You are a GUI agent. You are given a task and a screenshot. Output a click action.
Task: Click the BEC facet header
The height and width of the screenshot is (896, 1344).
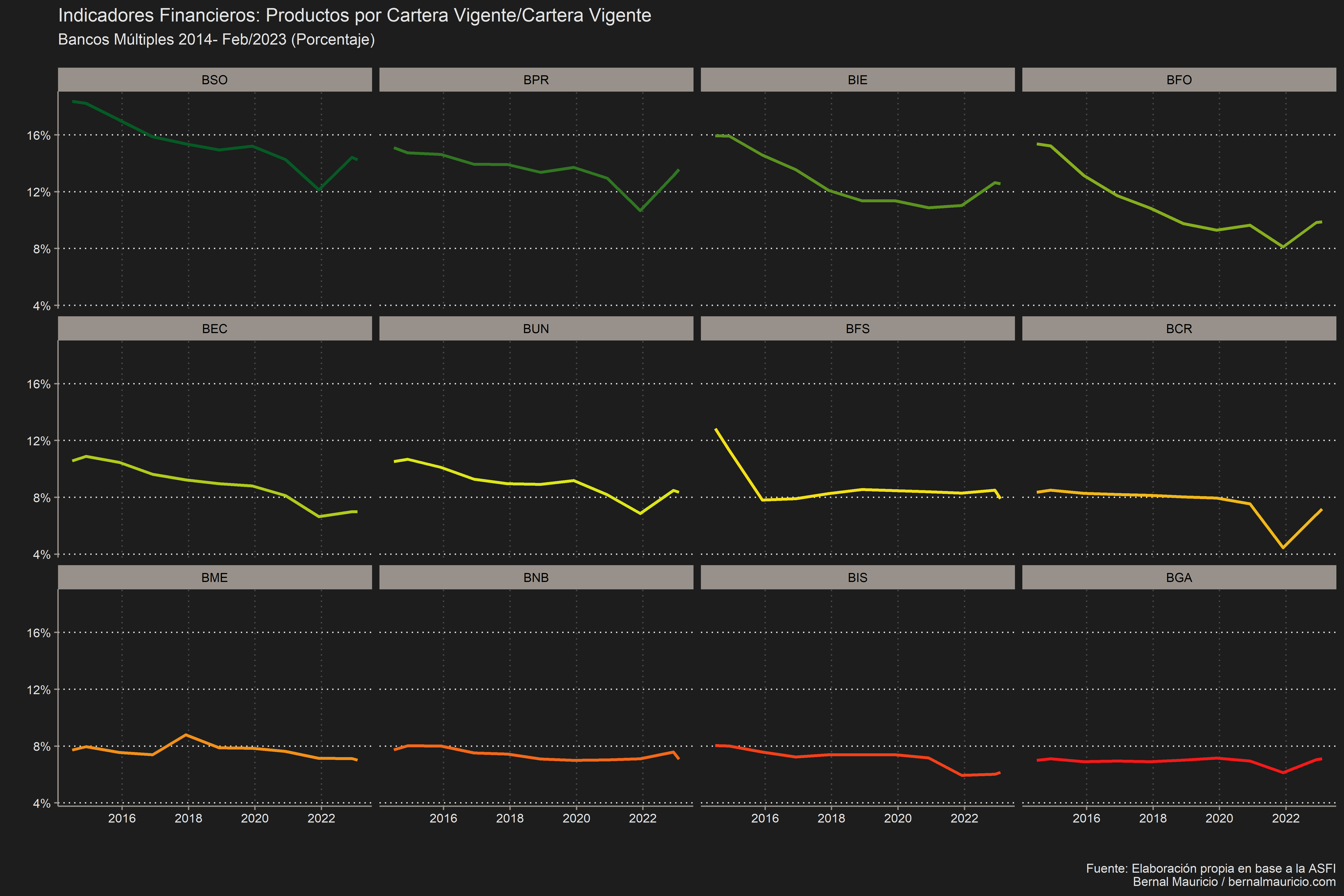click(x=215, y=329)
